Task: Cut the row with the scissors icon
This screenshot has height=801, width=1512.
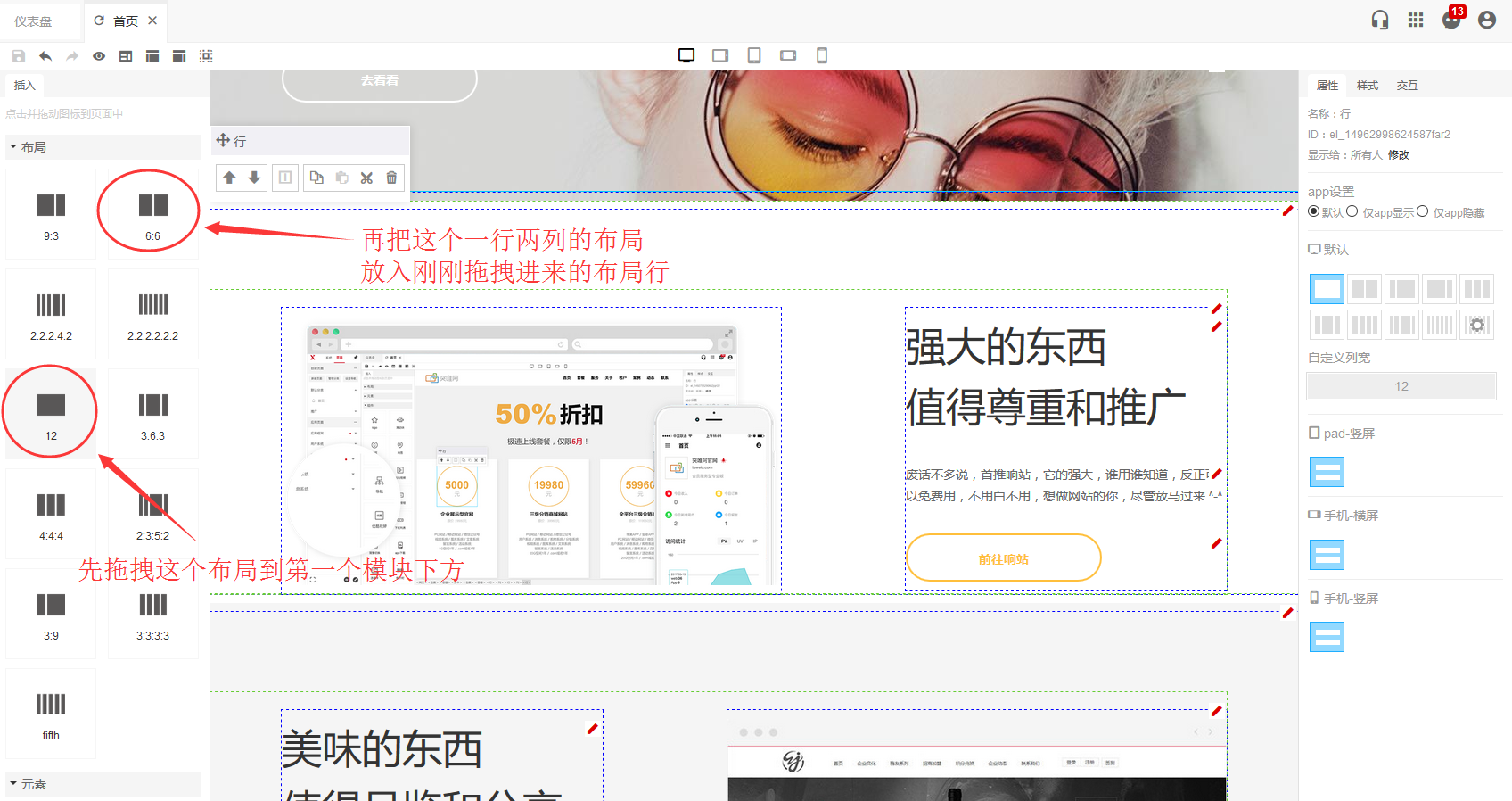Action: 366,178
